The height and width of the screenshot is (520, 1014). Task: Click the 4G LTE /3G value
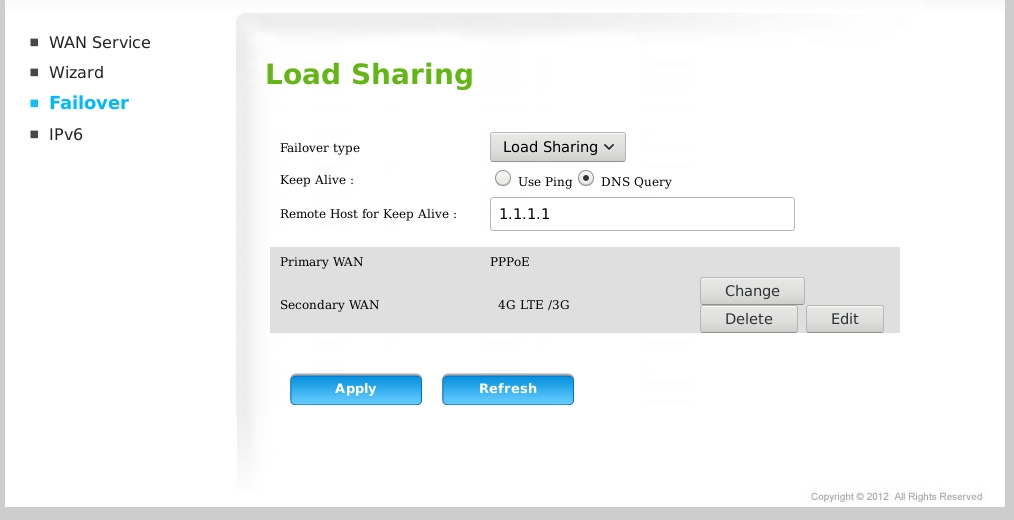[x=534, y=305]
